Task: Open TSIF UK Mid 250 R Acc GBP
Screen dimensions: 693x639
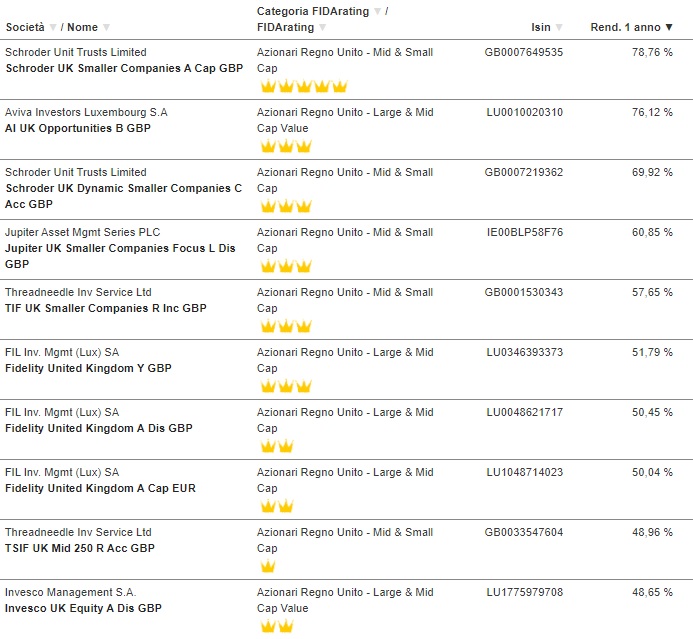Action: pyautogui.click(x=80, y=548)
